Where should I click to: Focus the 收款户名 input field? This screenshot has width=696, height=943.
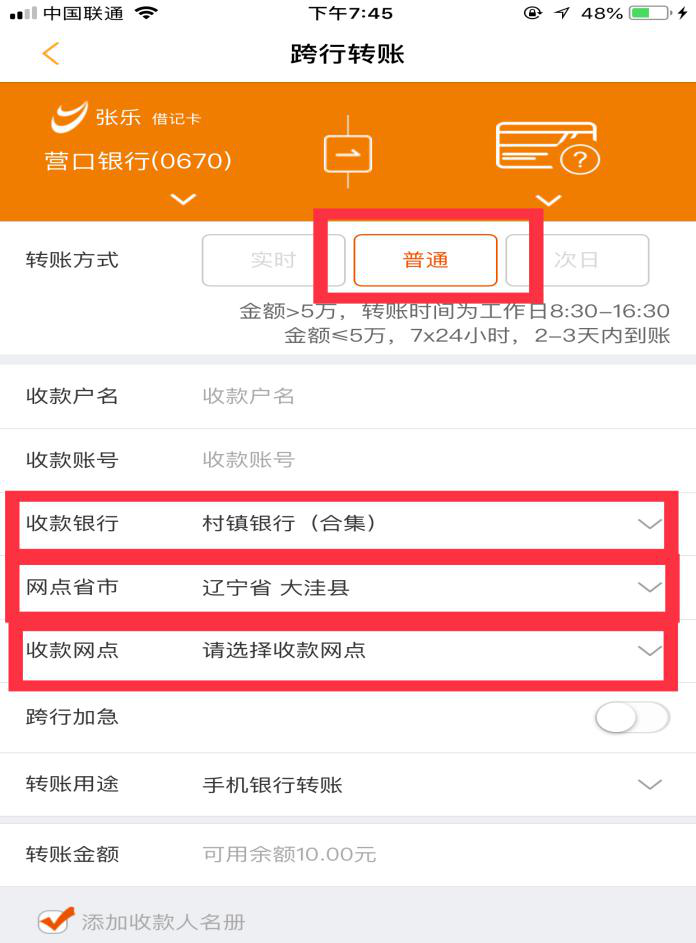click(348, 396)
